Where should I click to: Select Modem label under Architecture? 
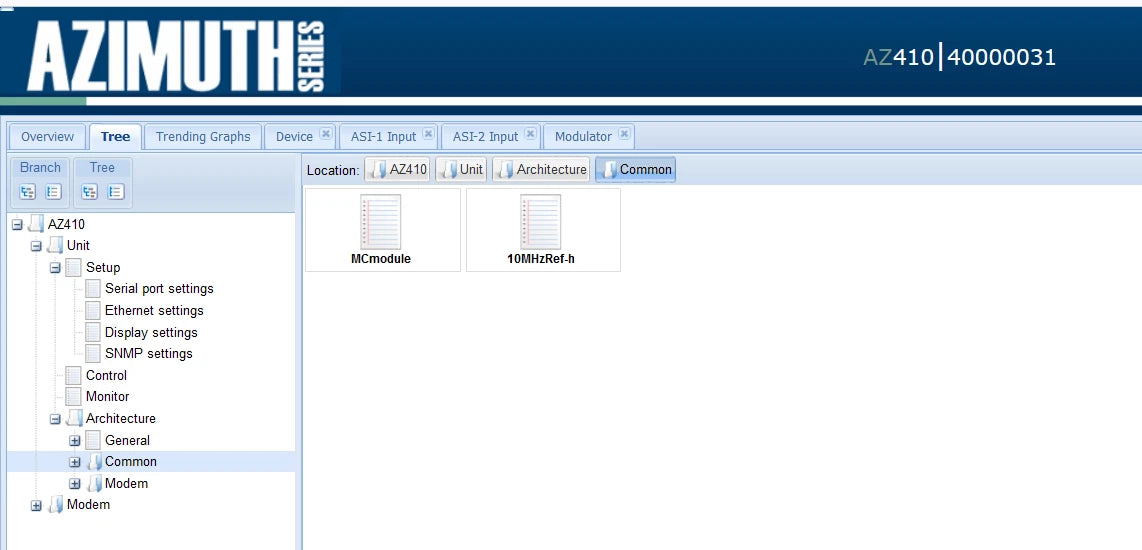(127, 484)
